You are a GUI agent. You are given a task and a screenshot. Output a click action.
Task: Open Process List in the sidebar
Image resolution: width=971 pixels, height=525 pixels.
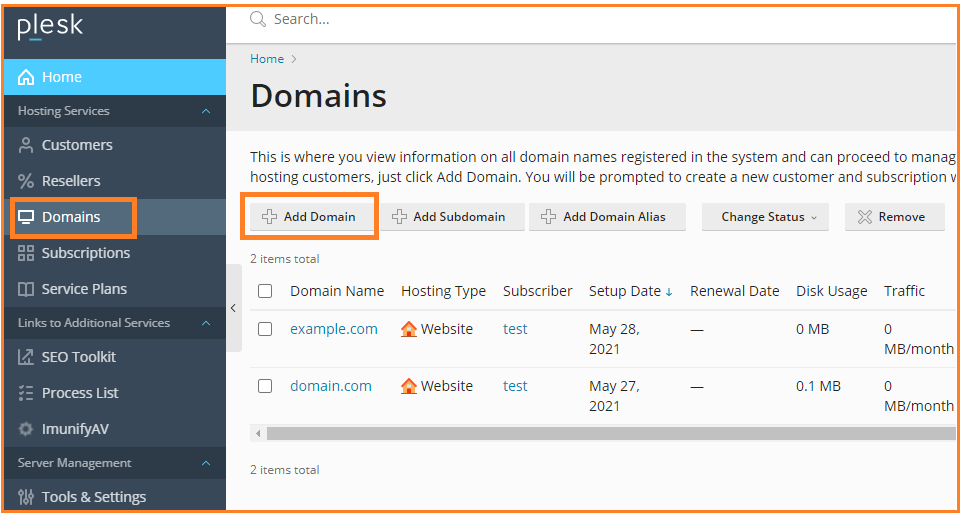[x=115, y=393]
